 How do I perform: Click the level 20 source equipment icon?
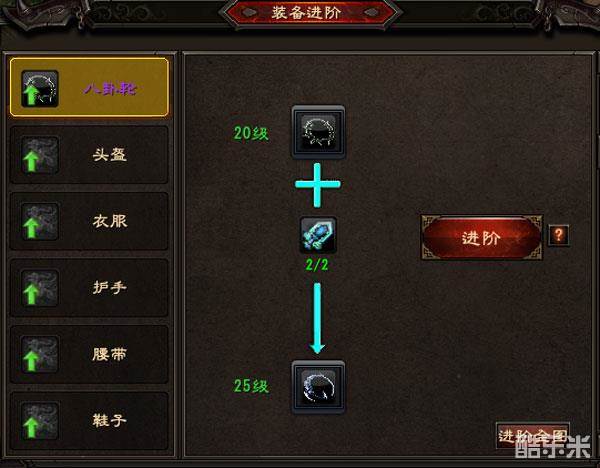point(318,132)
